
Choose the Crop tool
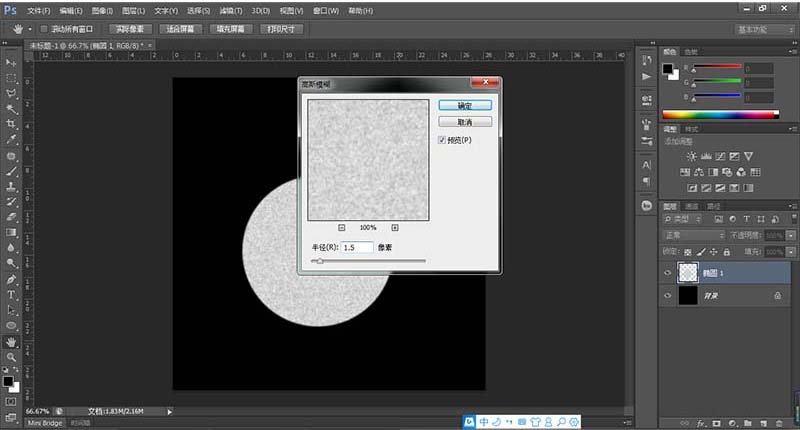[x=11, y=124]
